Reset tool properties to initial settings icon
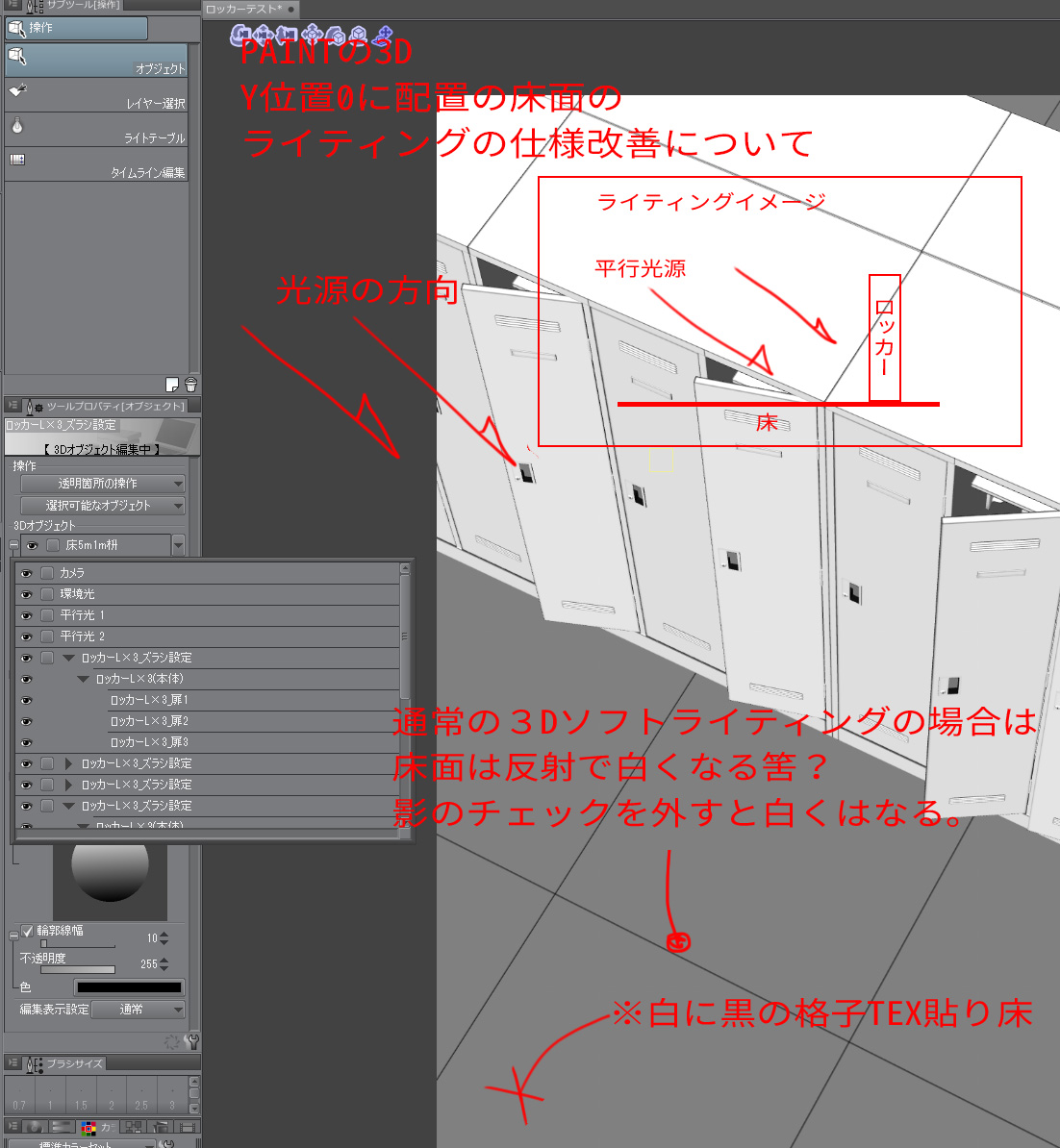This screenshot has width=1060, height=1148. [172, 1042]
